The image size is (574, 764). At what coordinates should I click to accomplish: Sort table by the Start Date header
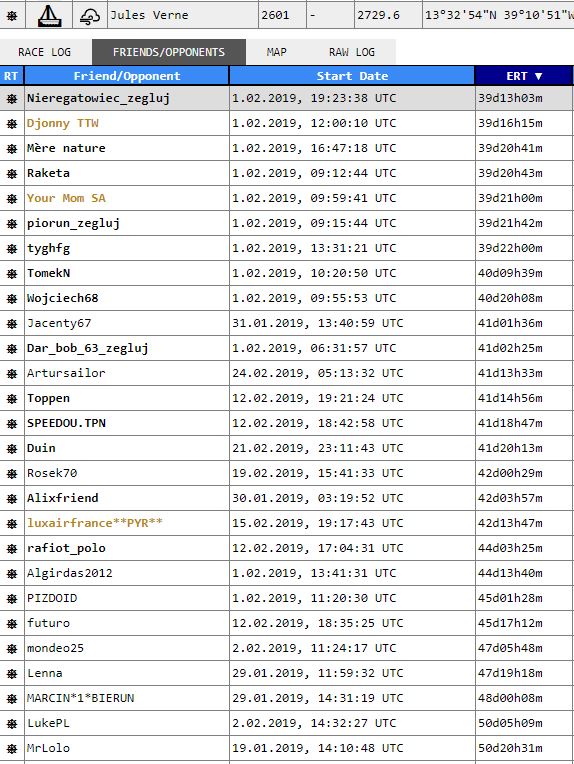click(352, 76)
